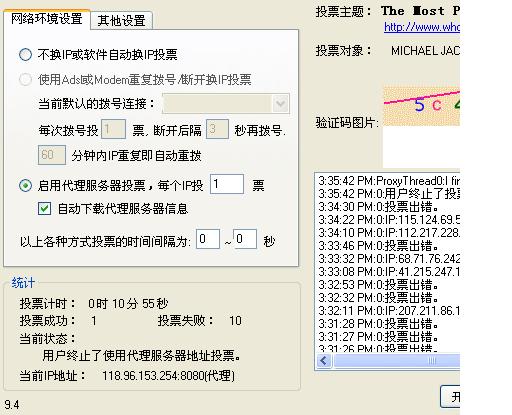Select the 3:35:42 PM ProxyThread0 log entry
Image resolution: width=512 pixels, height=415 pixels.
point(389,181)
